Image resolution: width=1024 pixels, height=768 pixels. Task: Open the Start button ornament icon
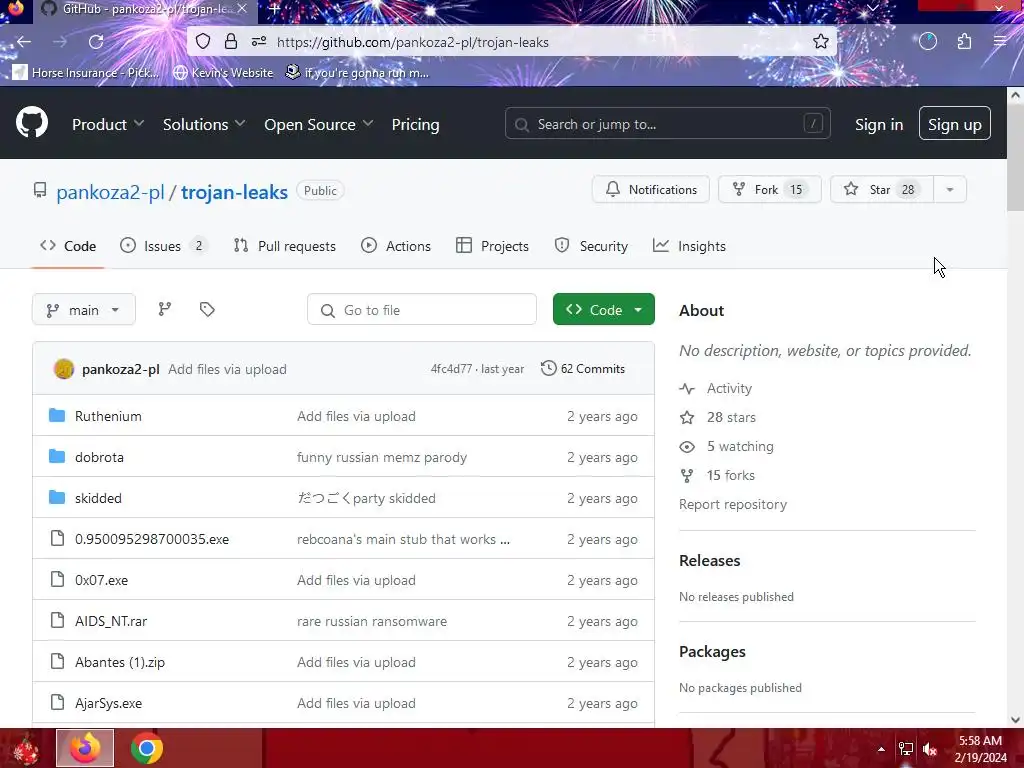click(x=26, y=748)
